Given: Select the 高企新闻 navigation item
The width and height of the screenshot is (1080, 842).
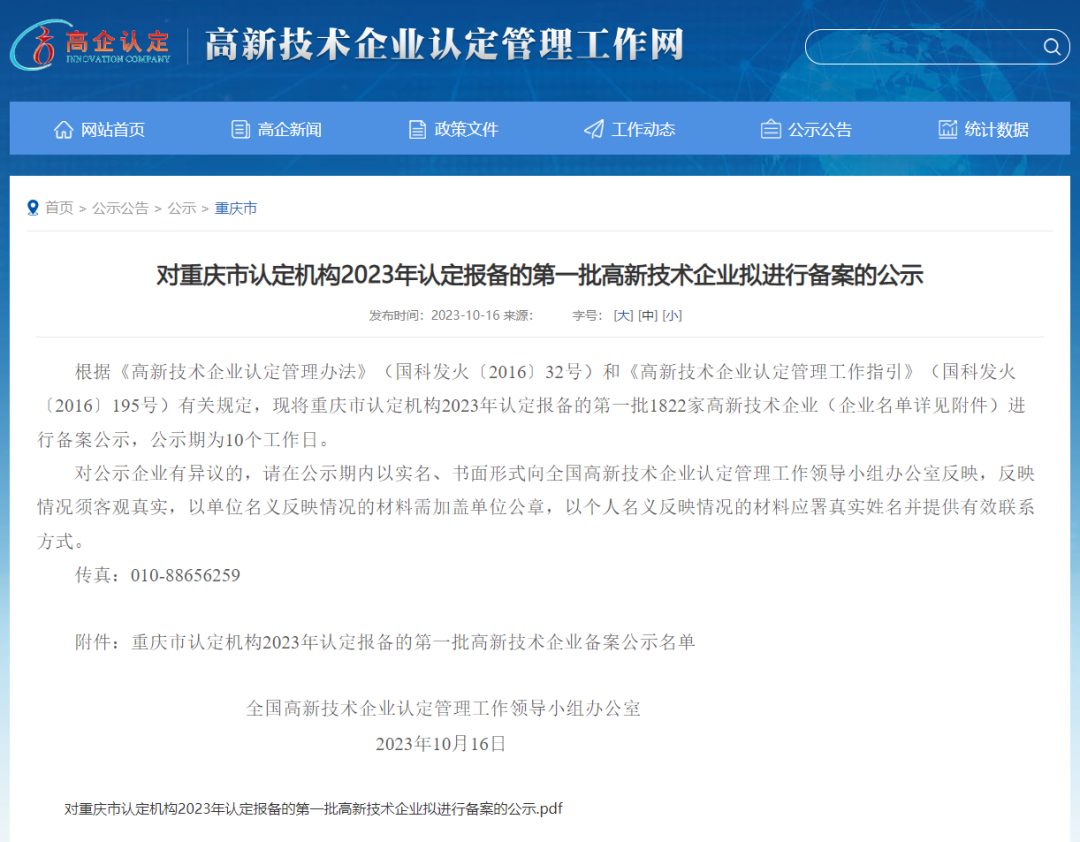Looking at the screenshot, I should tap(288, 129).
